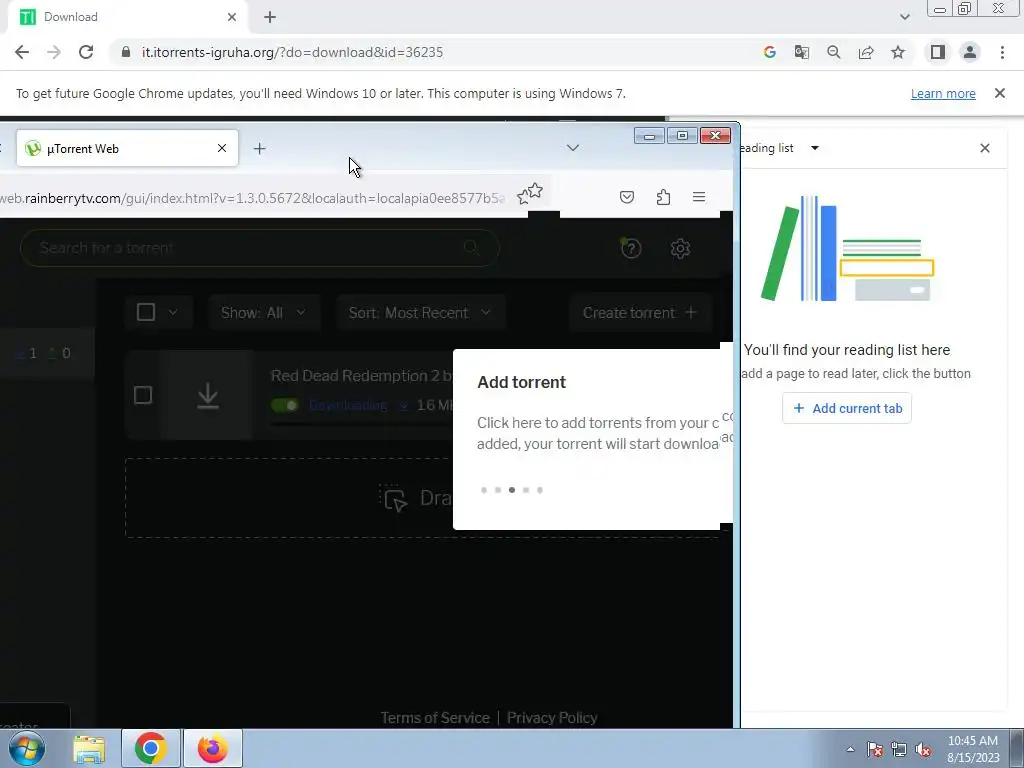Screen dimensions: 1024x768
Task: Click Firefox URL bar rainberrytv address
Action: [x=252, y=198]
